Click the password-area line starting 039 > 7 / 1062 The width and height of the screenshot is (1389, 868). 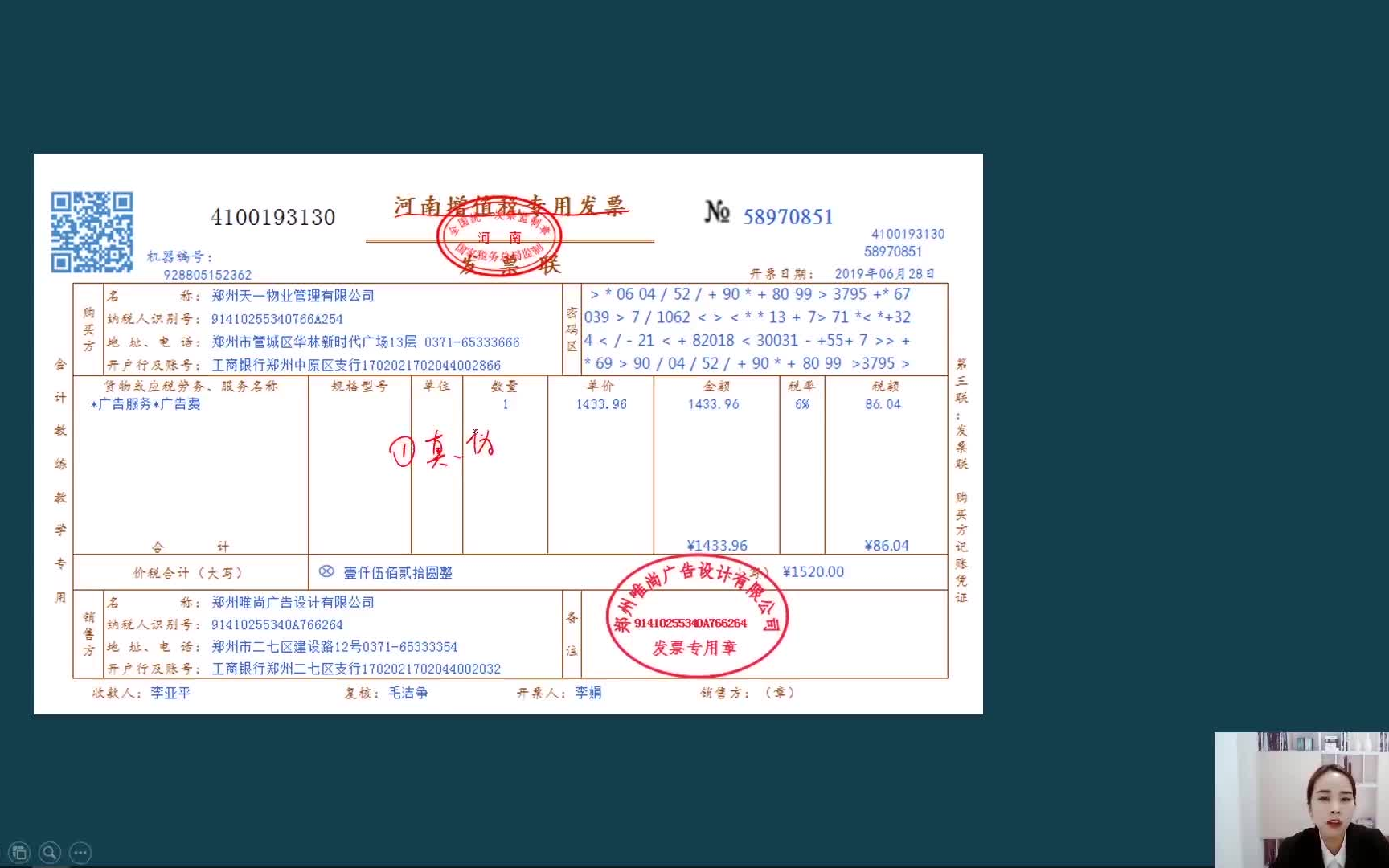click(748, 317)
